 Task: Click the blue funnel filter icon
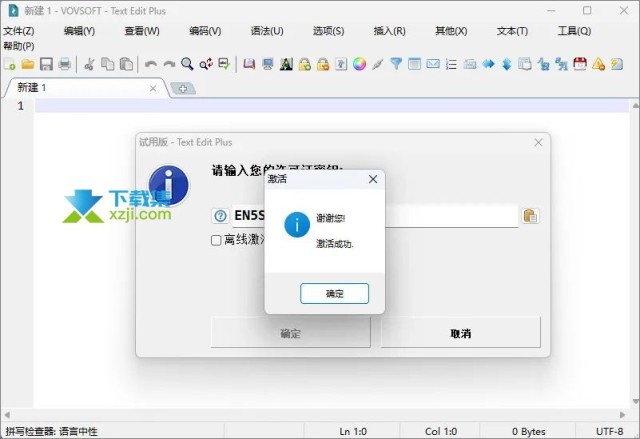396,64
